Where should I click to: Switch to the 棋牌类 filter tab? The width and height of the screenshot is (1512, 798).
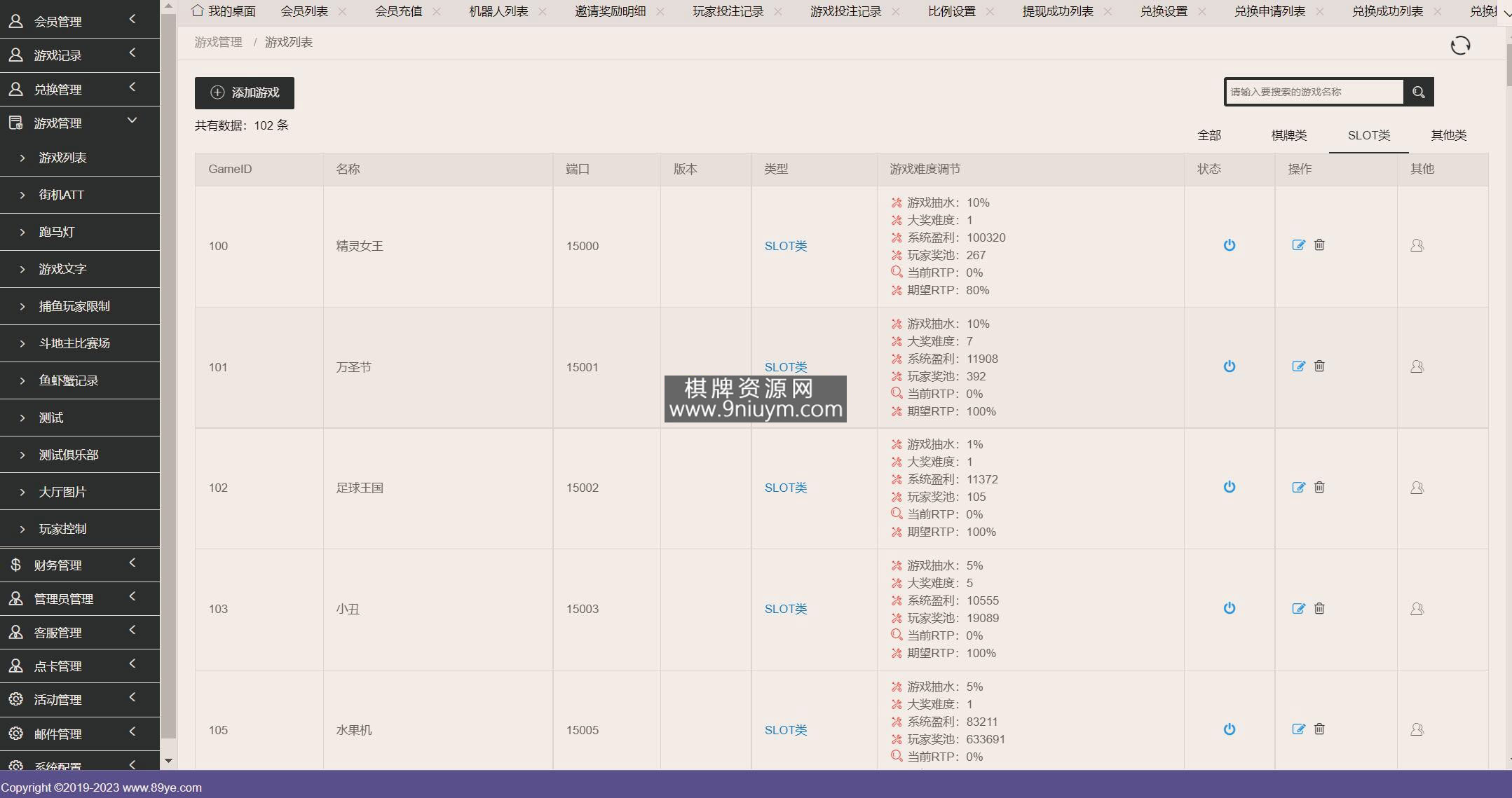pyautogui.click(x=1288, y=135)
